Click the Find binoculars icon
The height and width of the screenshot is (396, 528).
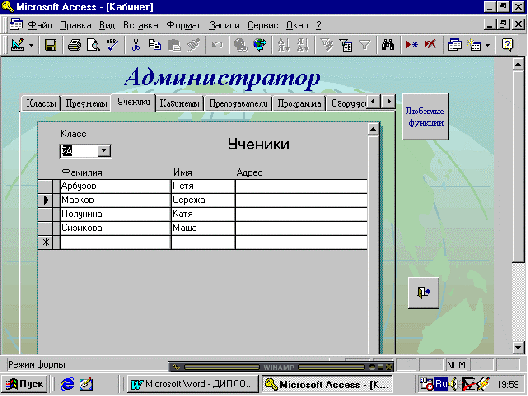point(388,45)
